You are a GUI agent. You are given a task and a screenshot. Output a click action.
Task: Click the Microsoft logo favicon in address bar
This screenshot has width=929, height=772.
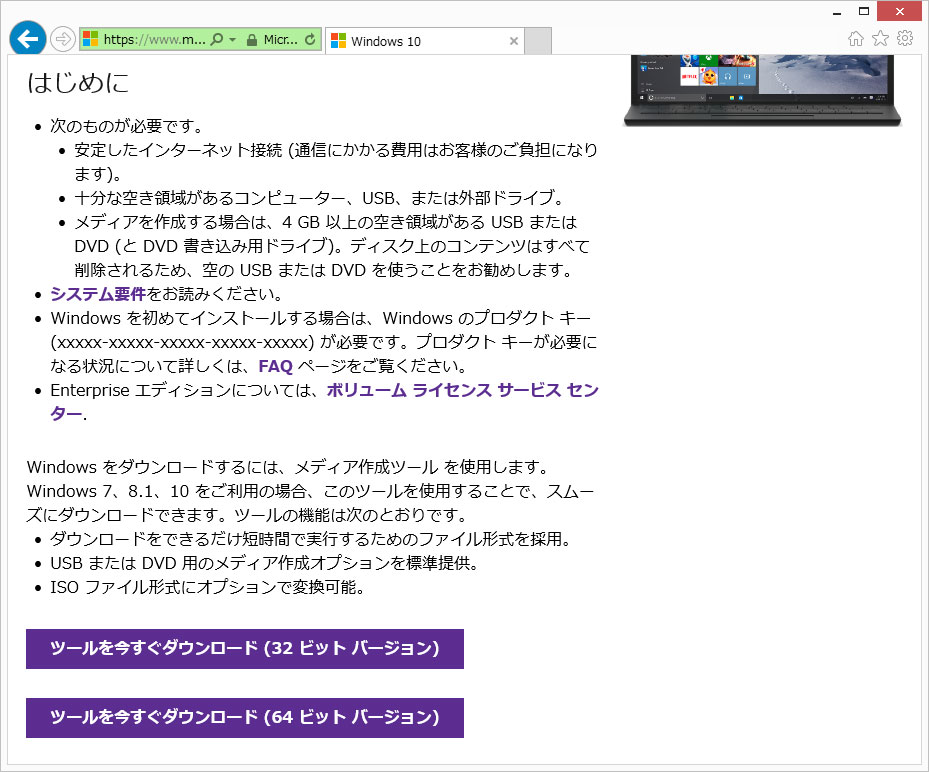tap(90, 40)
